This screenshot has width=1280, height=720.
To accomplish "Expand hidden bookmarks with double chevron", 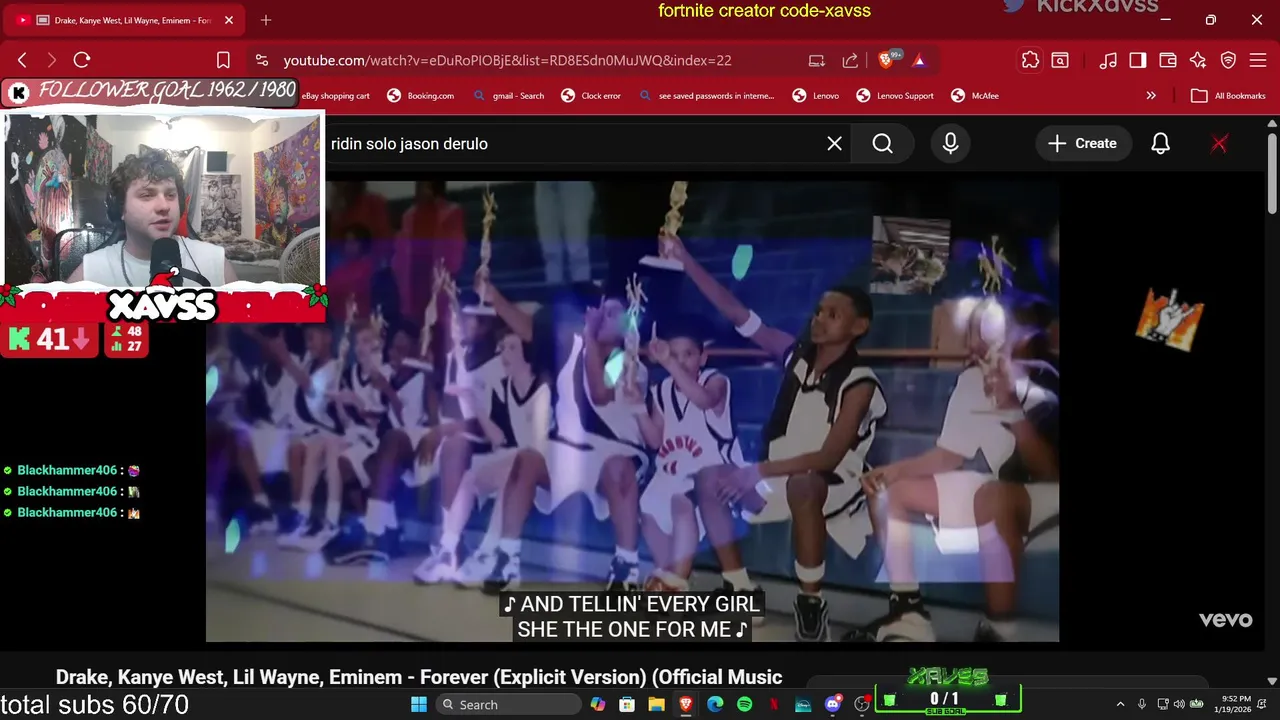I will tap(1151, 96).
